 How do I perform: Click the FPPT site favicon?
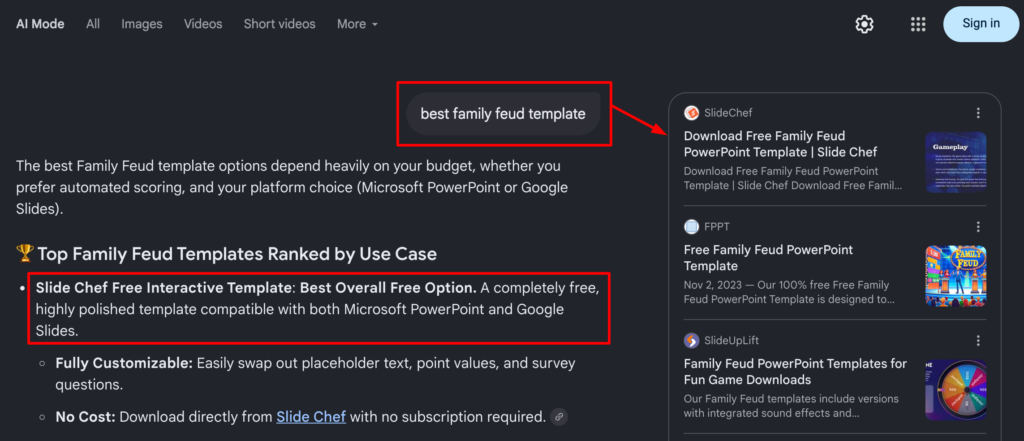pyautogui.click(x=691, y=227)
